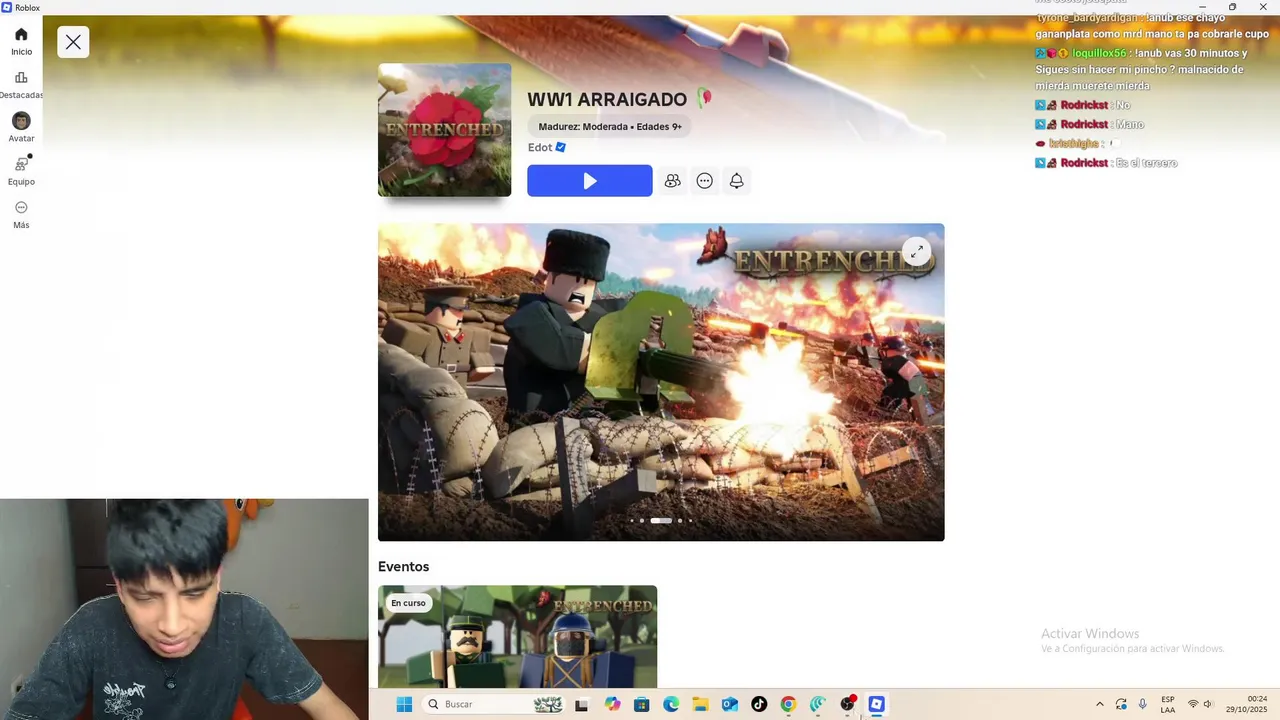The height and width of the screenshot is (720, 1280).
Task: Expand the screenshot to fullscreen
Action: point(916,252)
